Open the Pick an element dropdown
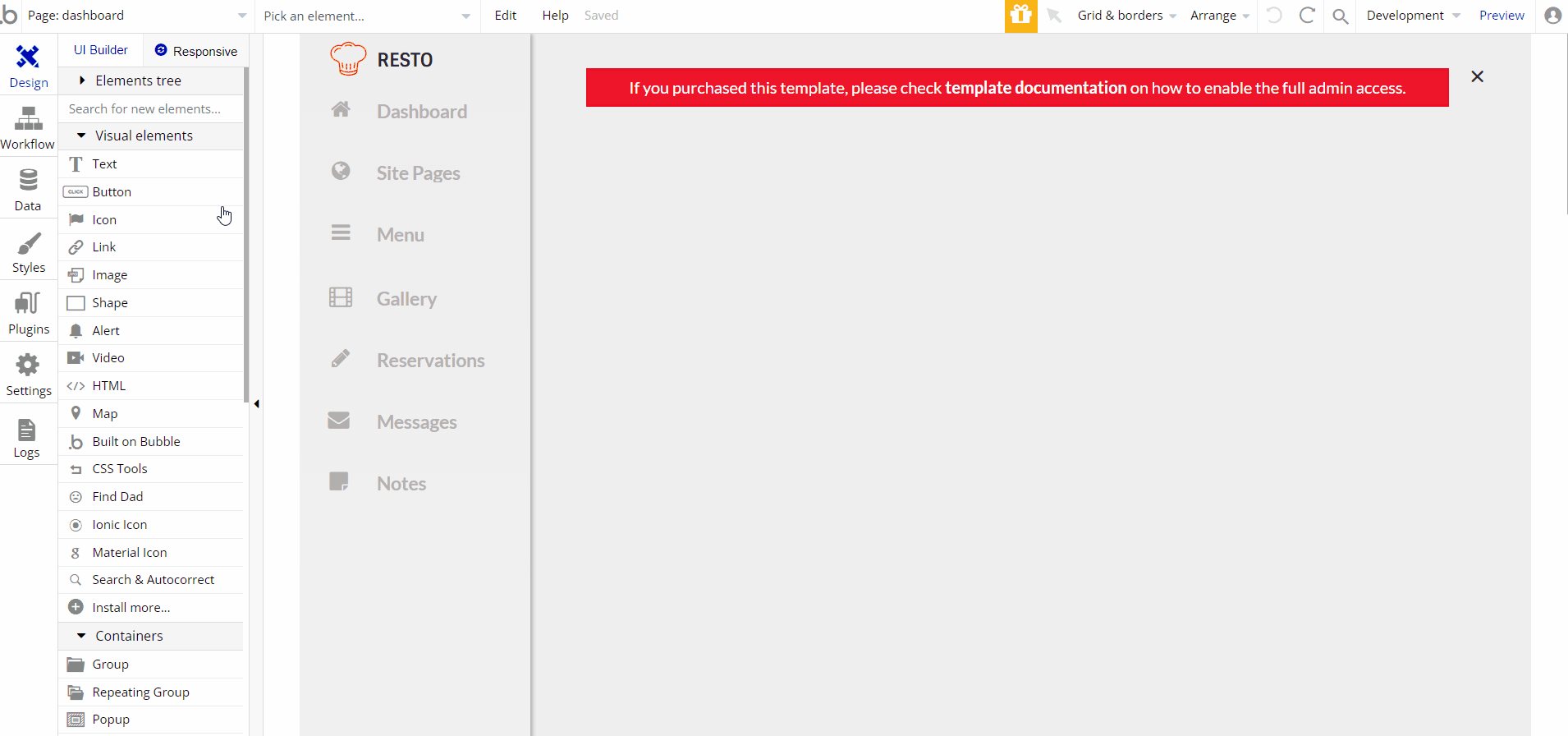The width and height of the screenshot is (1568, 736). (x=366, y=16)
